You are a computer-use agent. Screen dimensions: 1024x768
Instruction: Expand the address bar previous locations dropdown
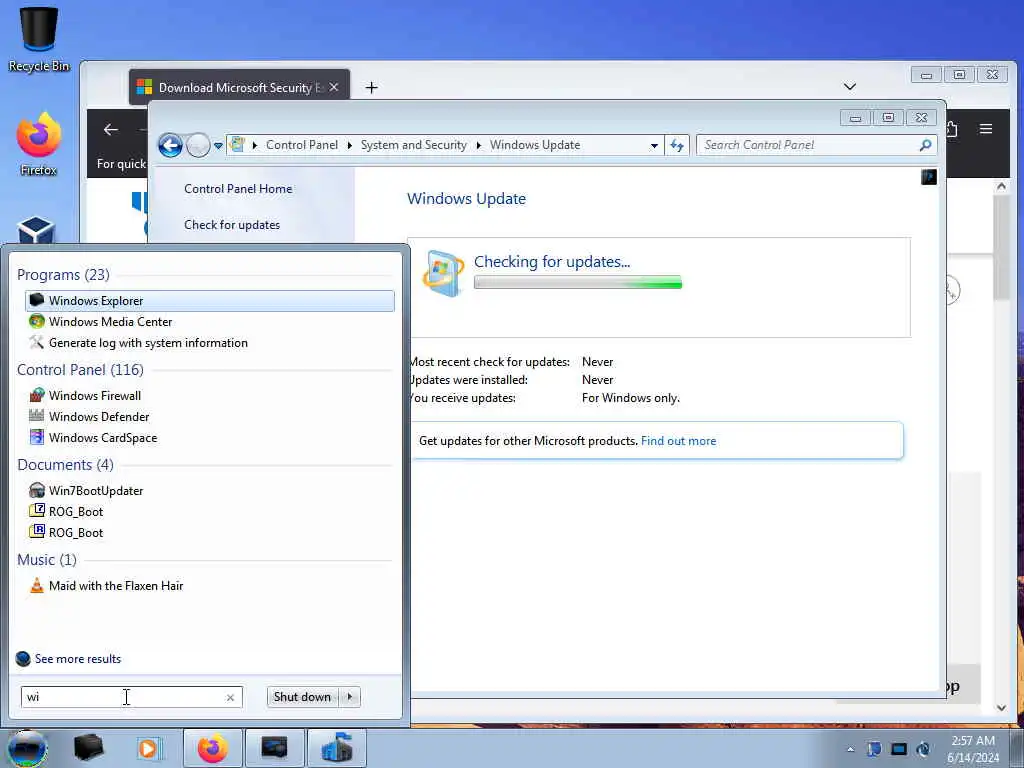click(654, 146)
